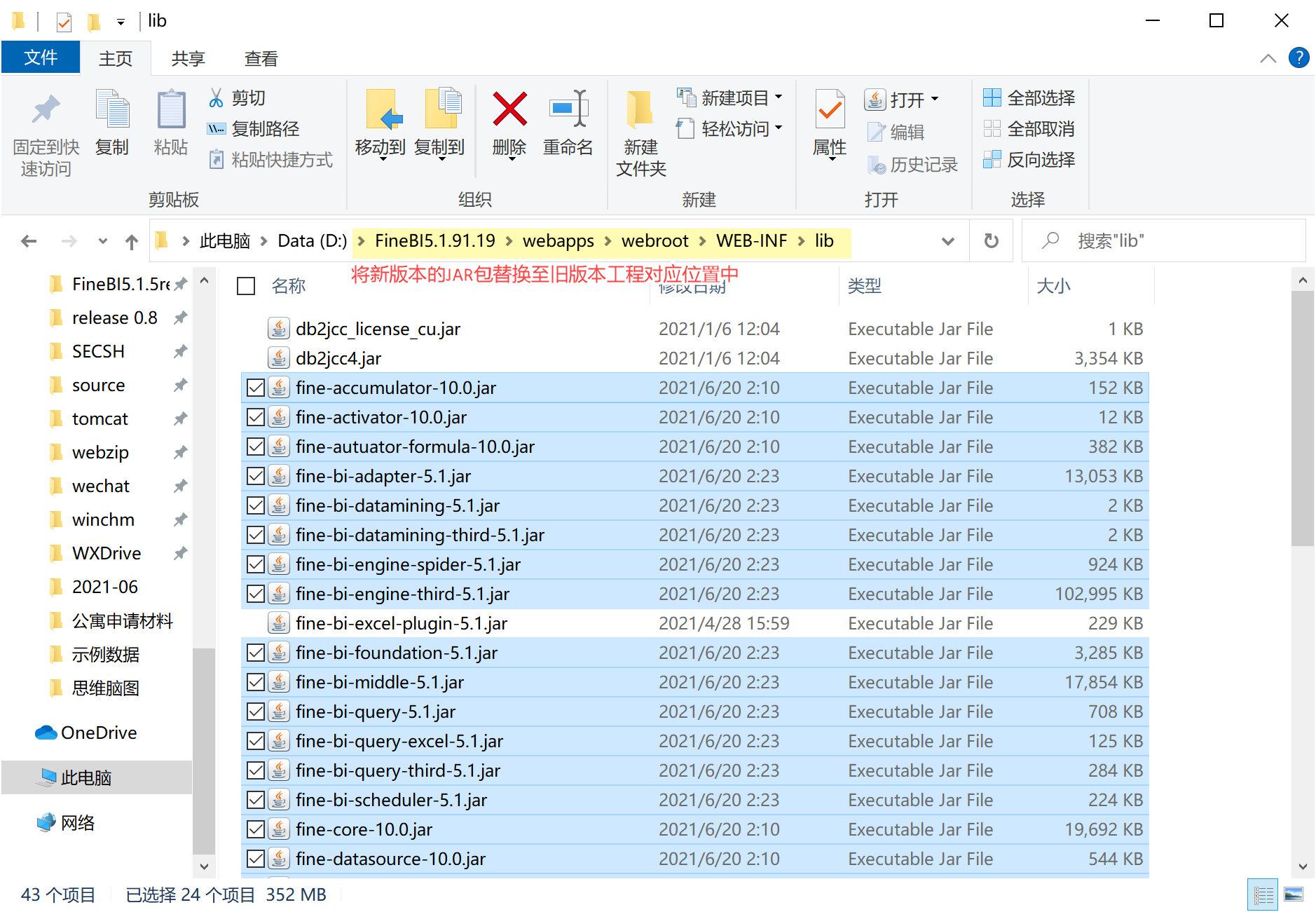Delete files with the red X icon
This screenshot has height=912, width=1316.
point(509,109)
